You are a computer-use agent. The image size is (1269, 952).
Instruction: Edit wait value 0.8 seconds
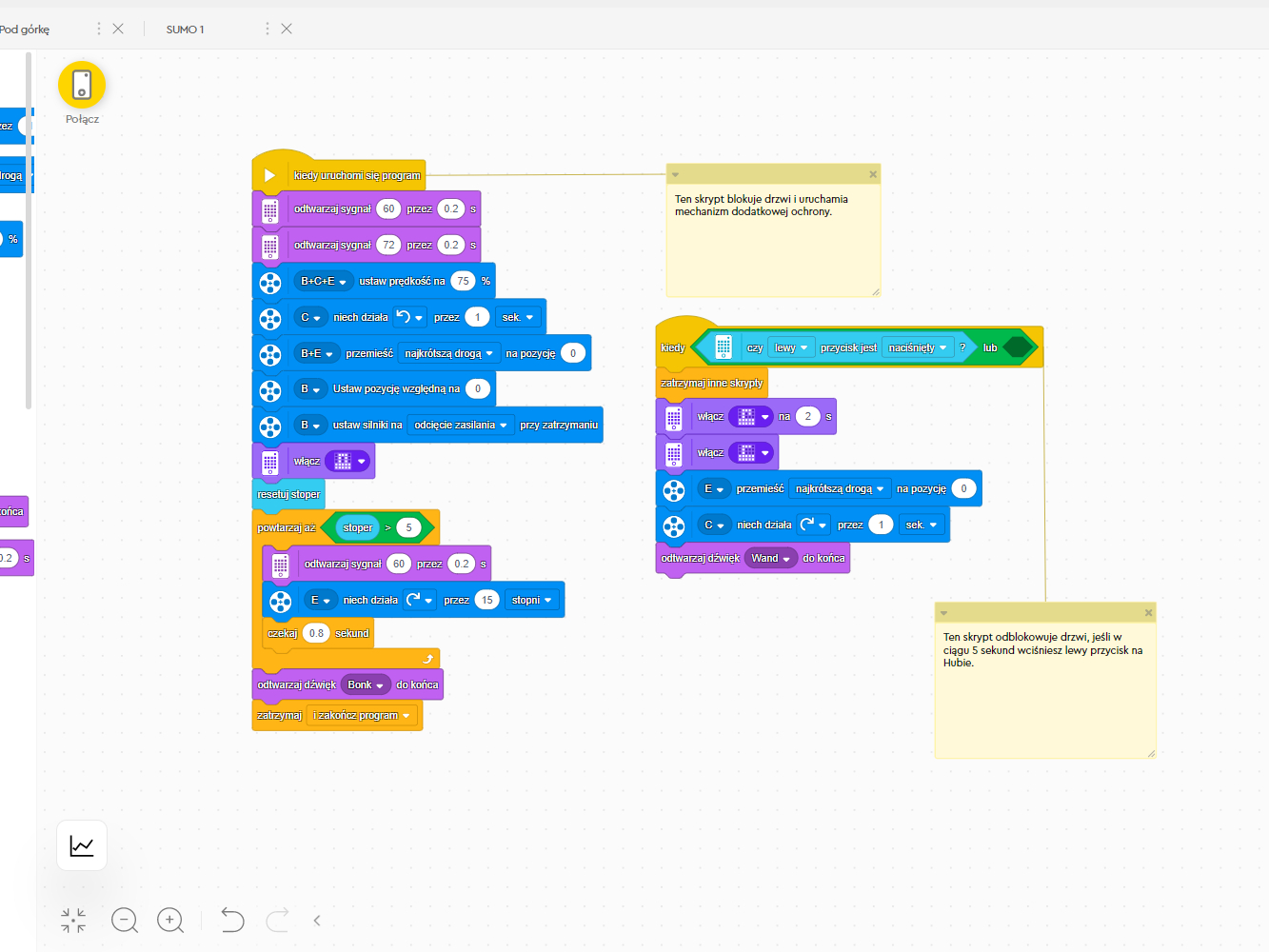pos(316,633)
